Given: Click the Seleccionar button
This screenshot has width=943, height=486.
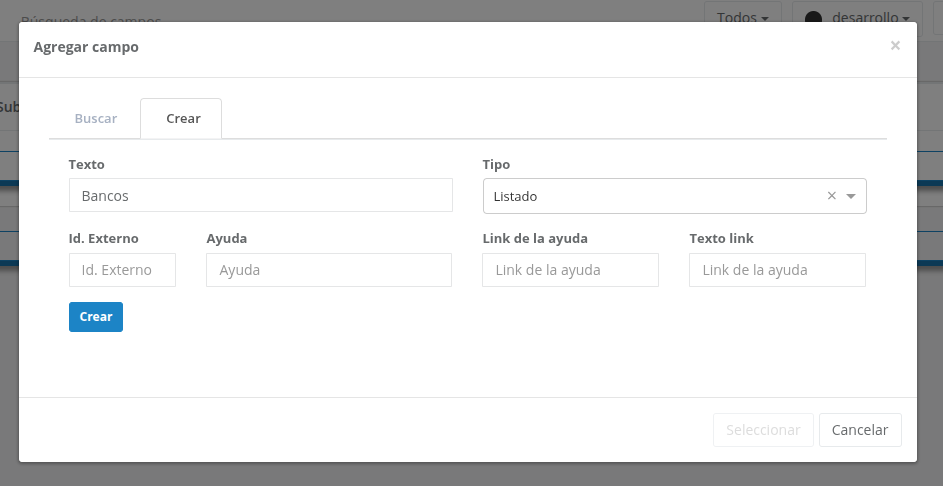Looking at the screenshot, I should [x=763, y=430].
